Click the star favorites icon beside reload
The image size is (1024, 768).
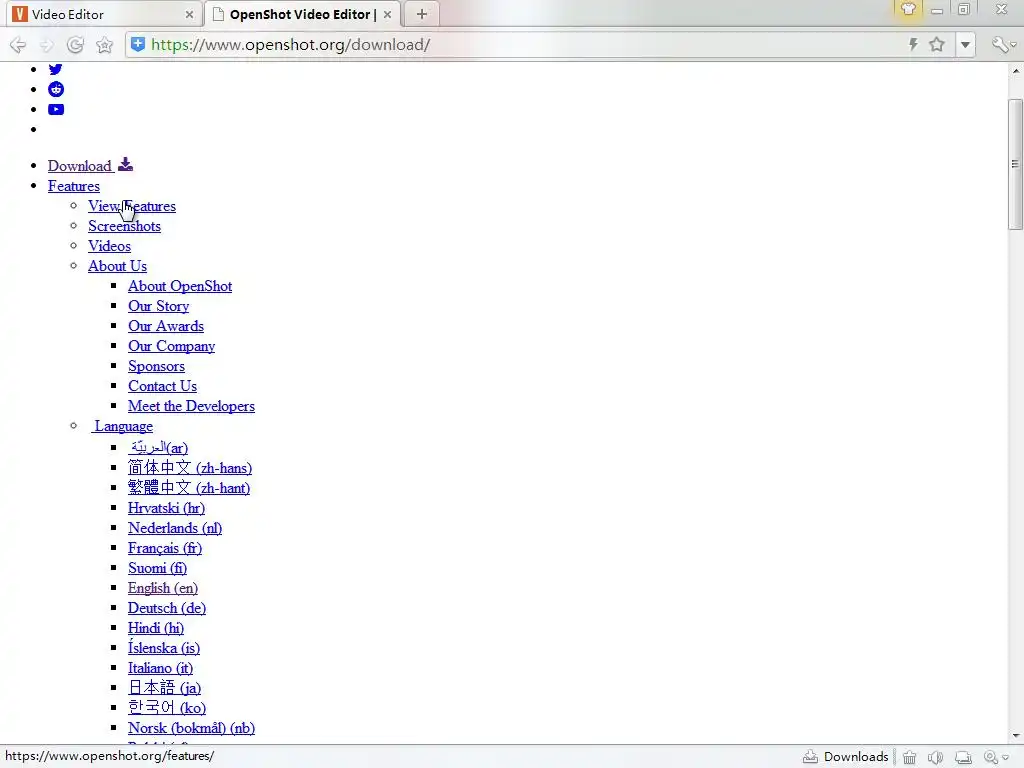(104, 44)
